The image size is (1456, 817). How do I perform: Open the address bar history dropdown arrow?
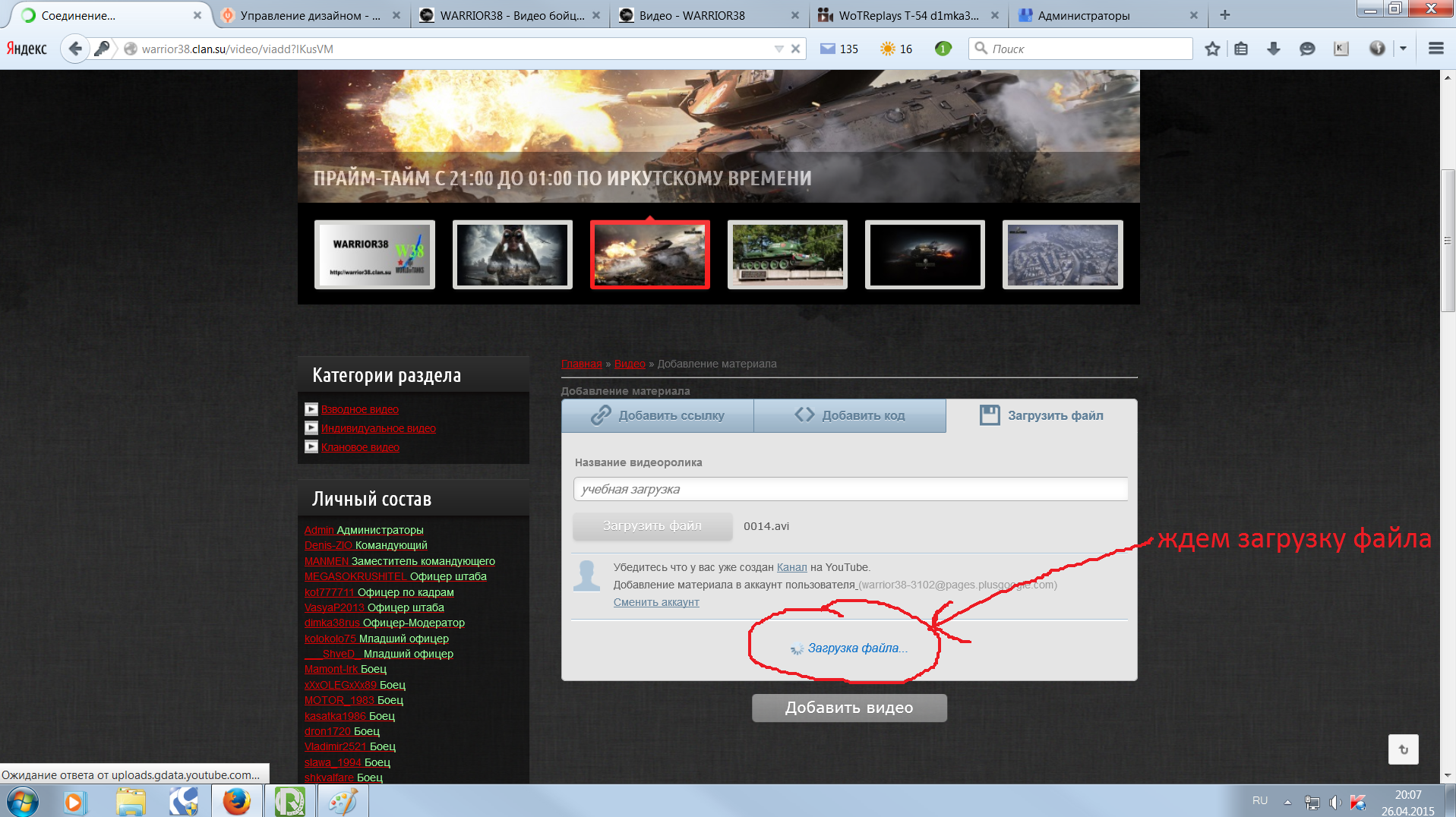pyautogui.click(x=779, y=49)
